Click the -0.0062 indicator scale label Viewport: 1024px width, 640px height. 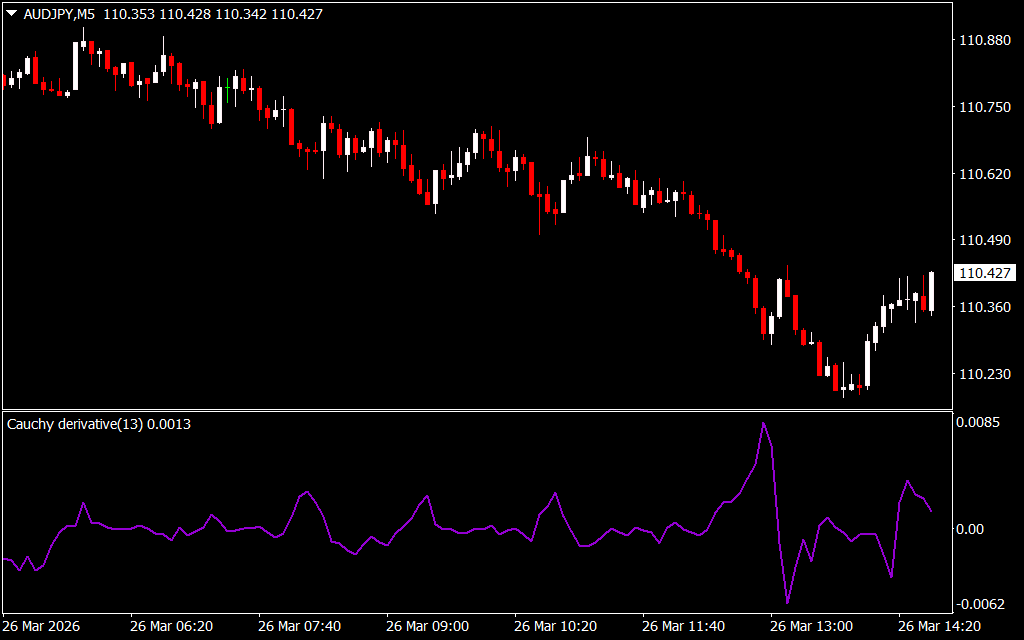pos(982,604)
